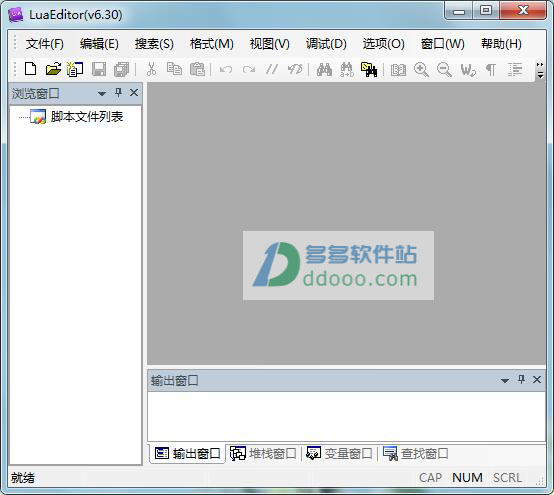554x495 pixels.
Task: Toggle word wrap W icon in toolbar
Action: coord(468,70)
